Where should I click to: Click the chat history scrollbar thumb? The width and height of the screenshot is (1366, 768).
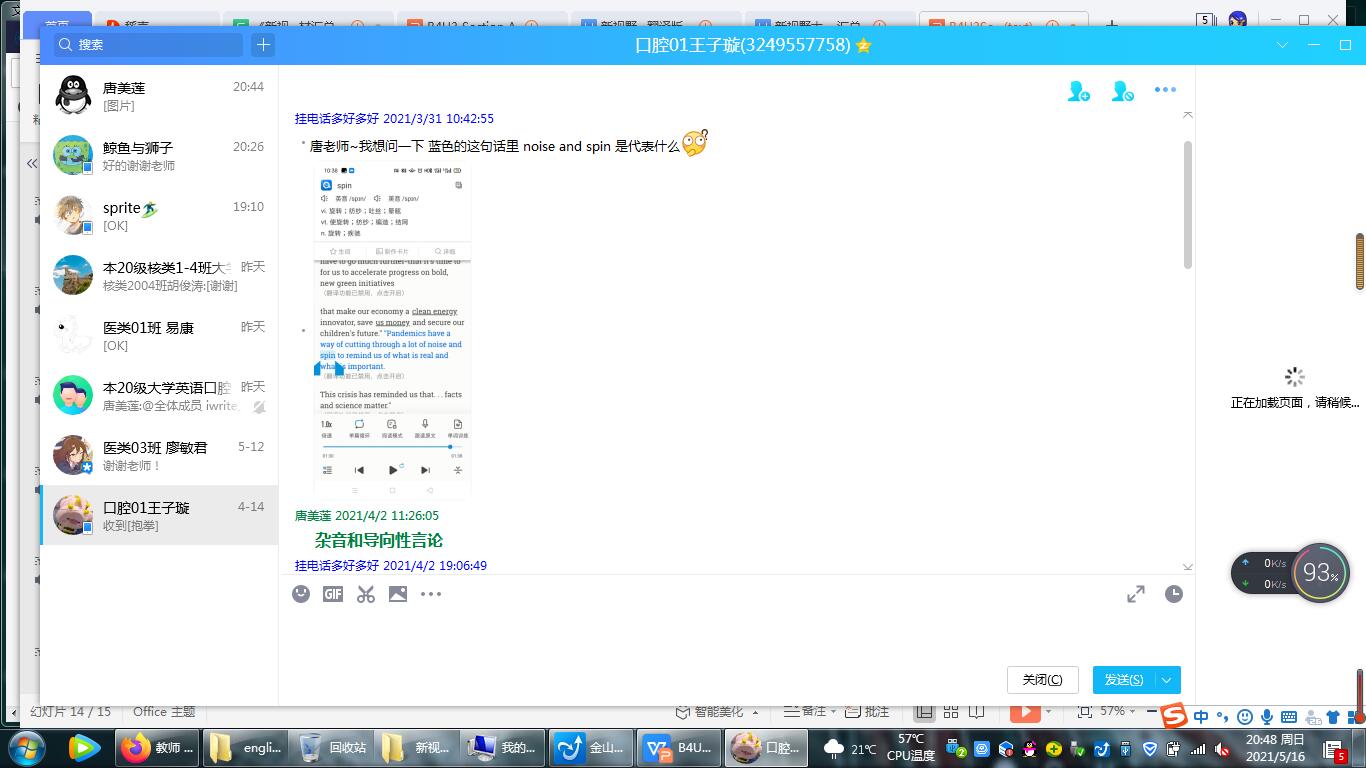1188,205
